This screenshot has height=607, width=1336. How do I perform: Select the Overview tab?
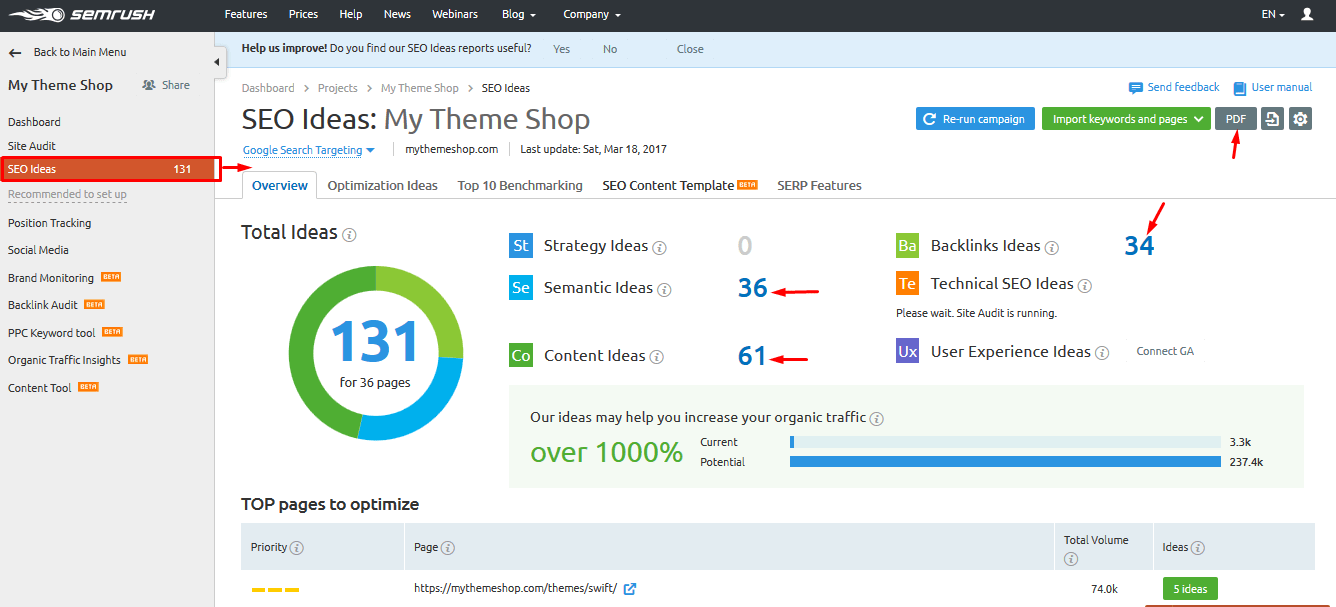click(280, 185)
